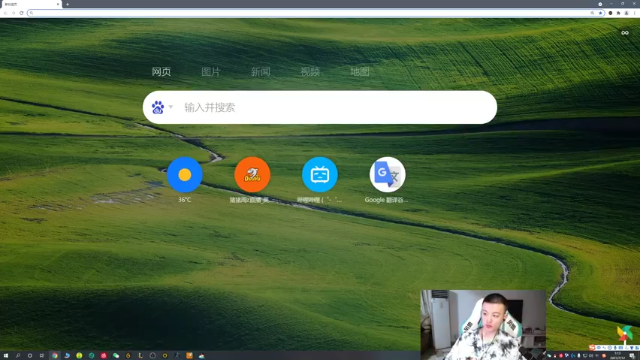Open the Google Translate shortcut icon
640x360 pixels.
(387, 175)
